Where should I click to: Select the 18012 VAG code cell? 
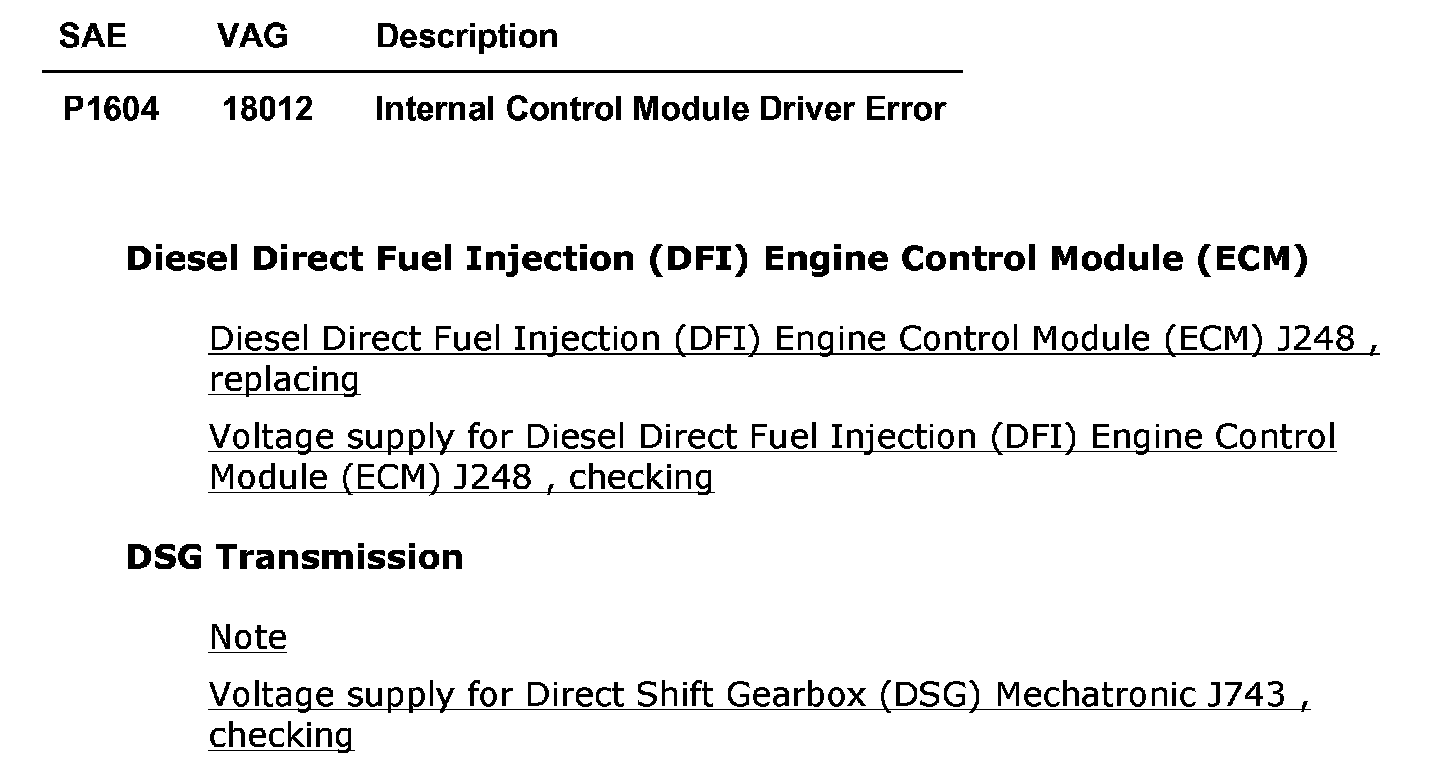coord(267,109)
